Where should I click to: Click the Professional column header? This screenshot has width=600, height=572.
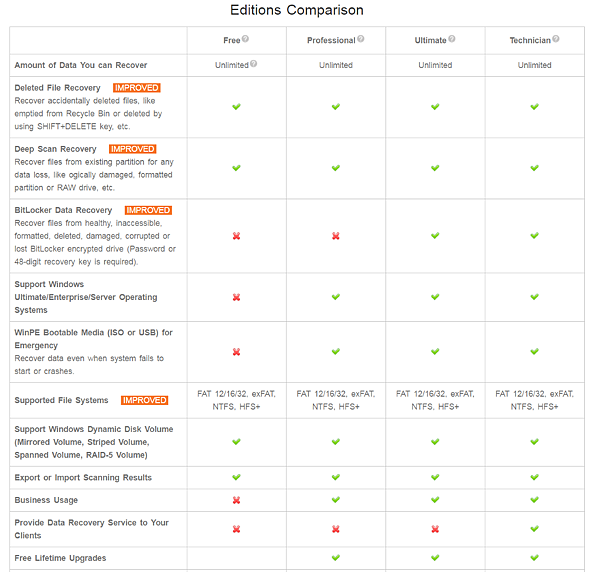(331, 40)
